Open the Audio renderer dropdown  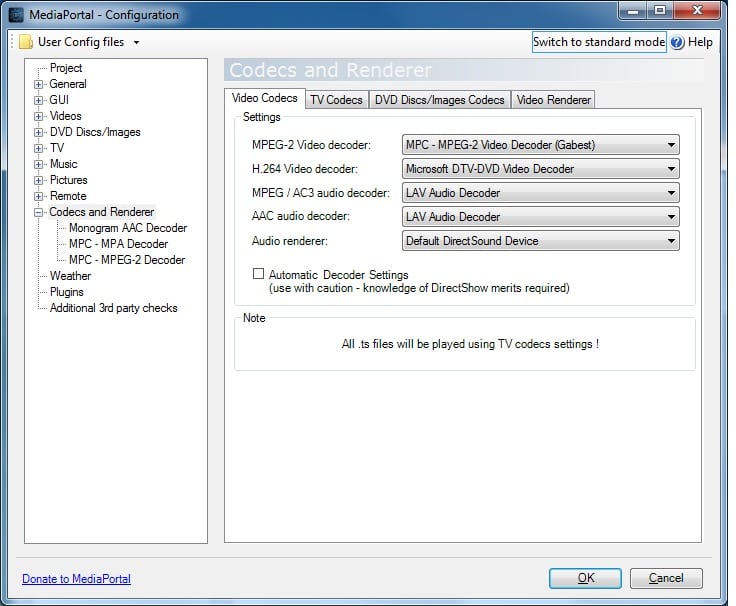point(540,241)
